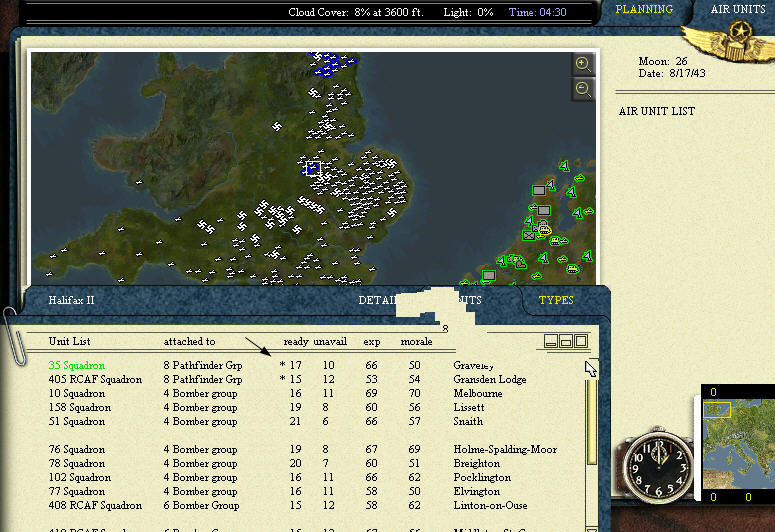Click exp value 67 for 76 Squadron
The width and height of the screenshot is (775, 532).
coord(371,449)
